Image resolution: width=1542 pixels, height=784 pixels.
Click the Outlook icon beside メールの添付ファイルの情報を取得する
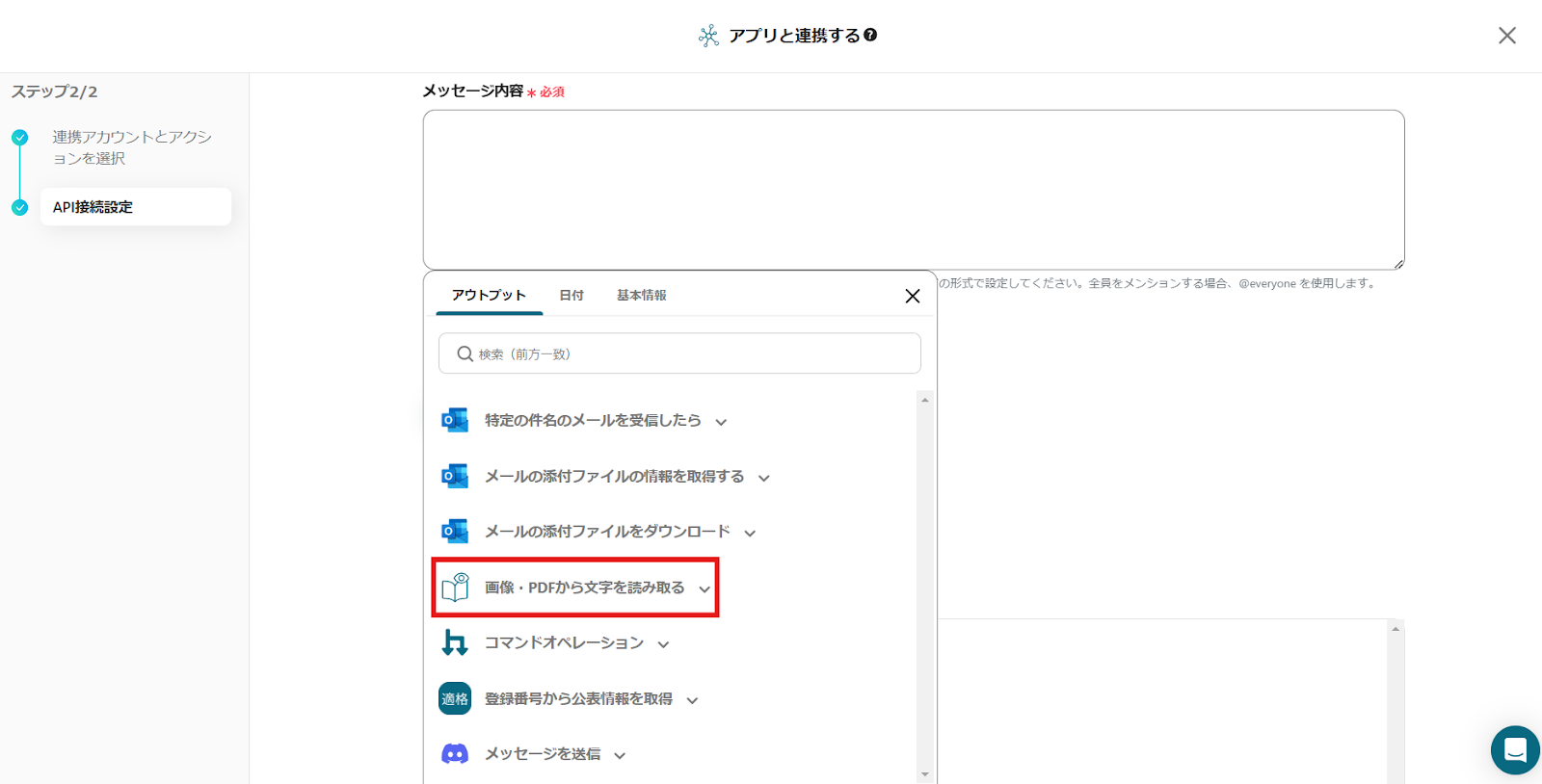[x=454, y=476]
